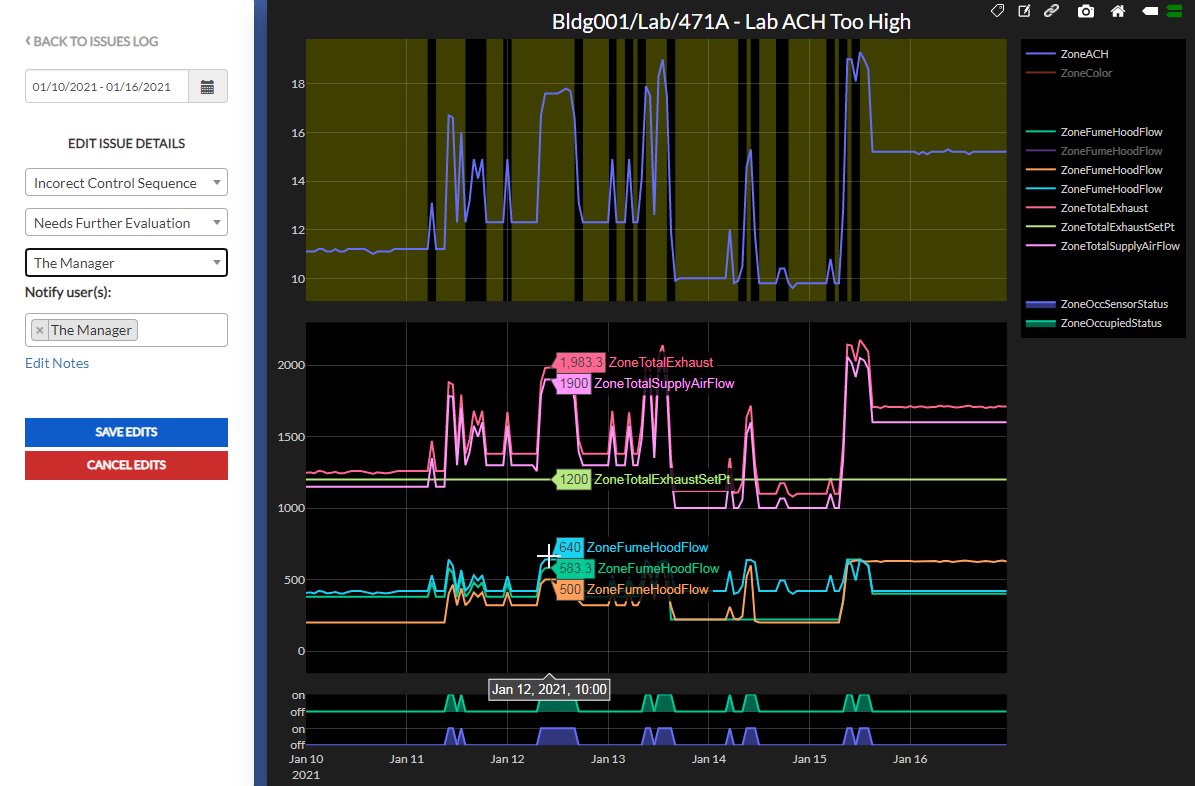Click the edit note icon at top right

[1023, 11]
